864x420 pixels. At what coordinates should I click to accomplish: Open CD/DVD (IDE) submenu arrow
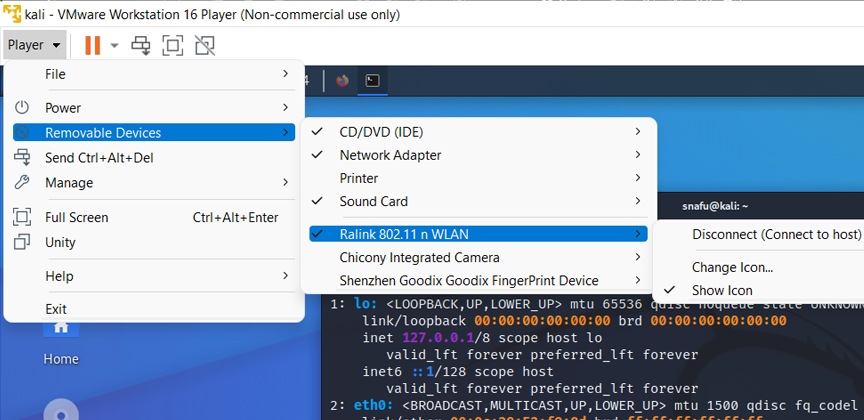(638, 132)
